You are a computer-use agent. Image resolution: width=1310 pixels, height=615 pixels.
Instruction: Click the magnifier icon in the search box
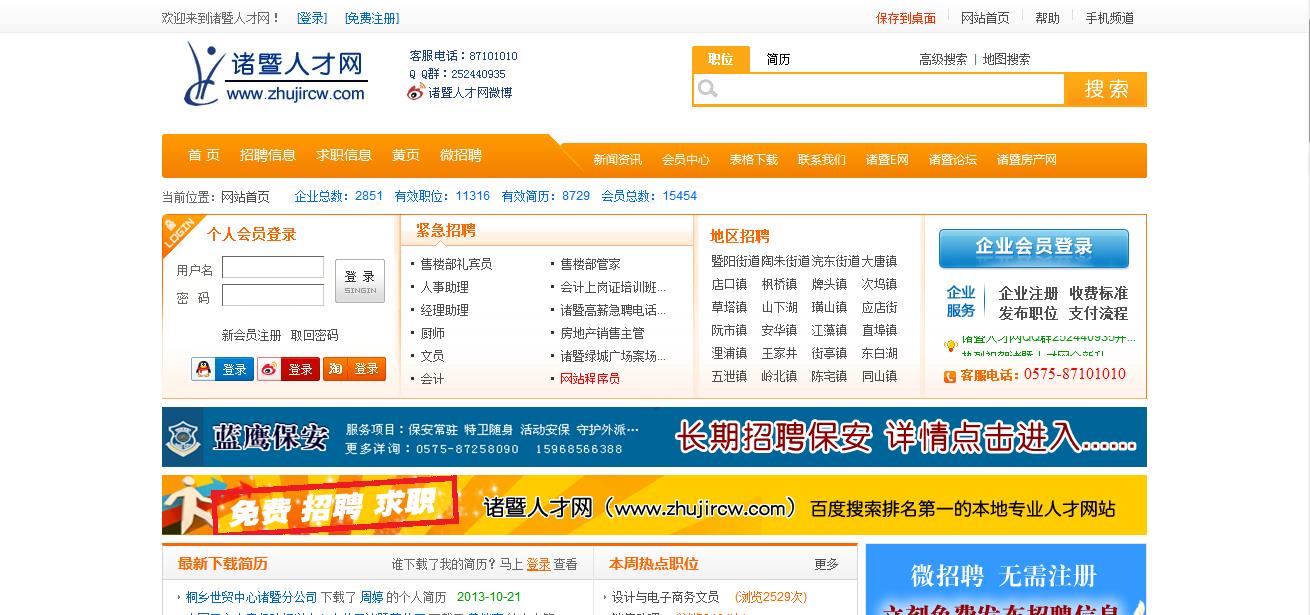pos(708,90)
